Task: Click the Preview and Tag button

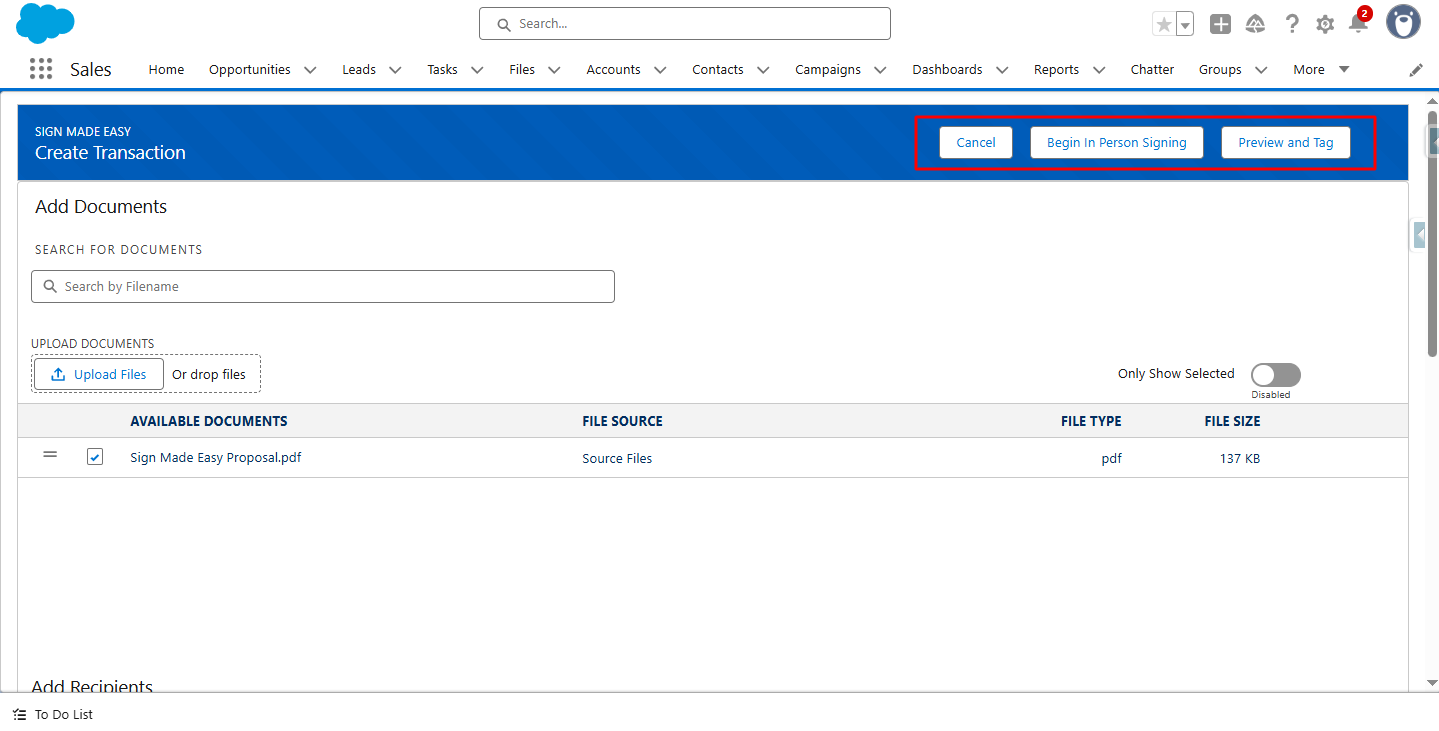Action: (1286, 142)
